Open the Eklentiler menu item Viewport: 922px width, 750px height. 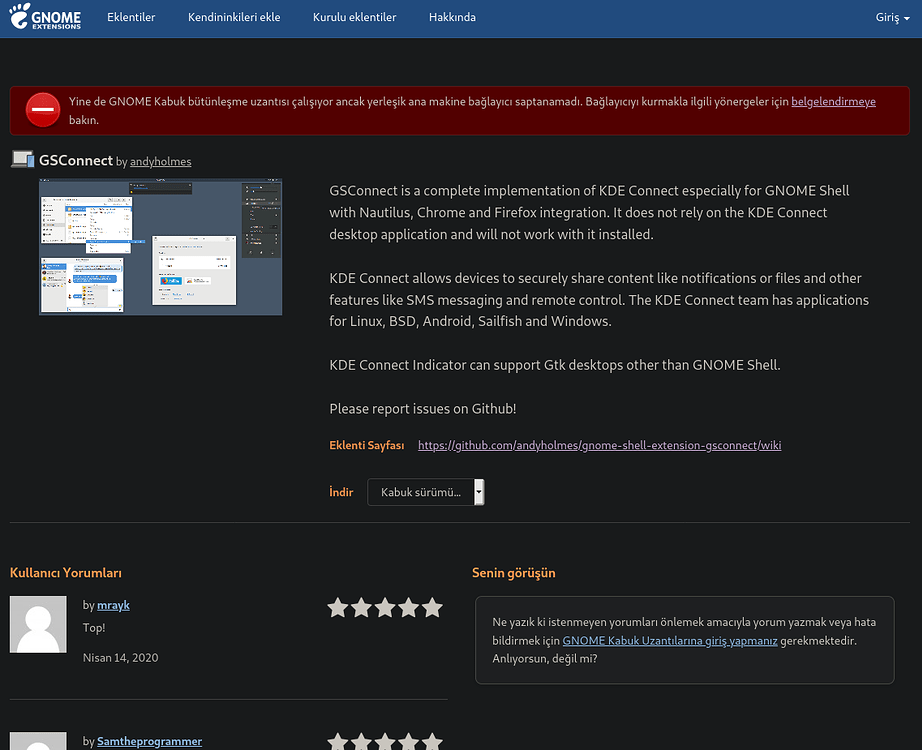click(131, 18)
